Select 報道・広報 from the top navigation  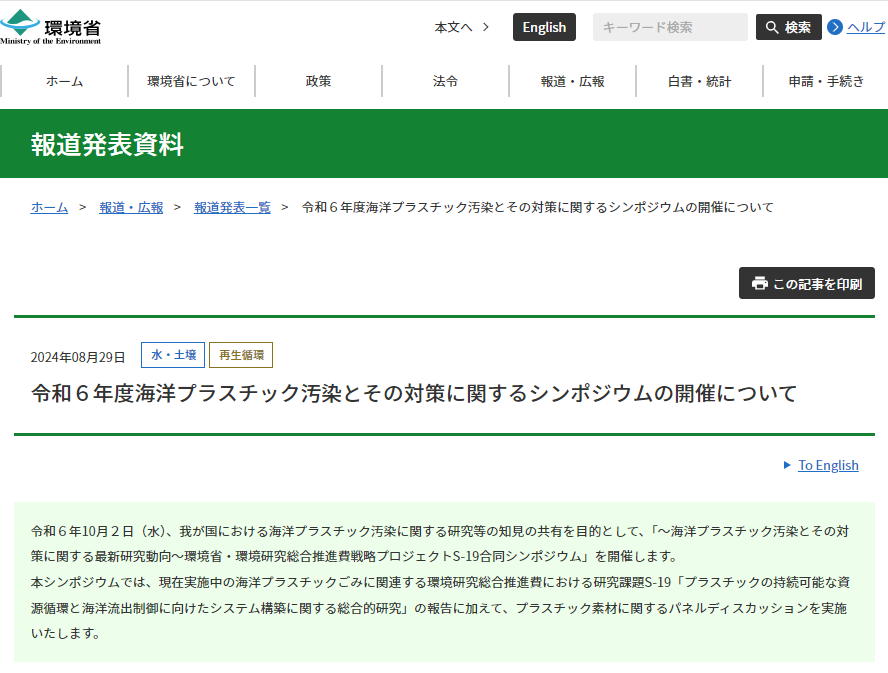click(572, 80)
